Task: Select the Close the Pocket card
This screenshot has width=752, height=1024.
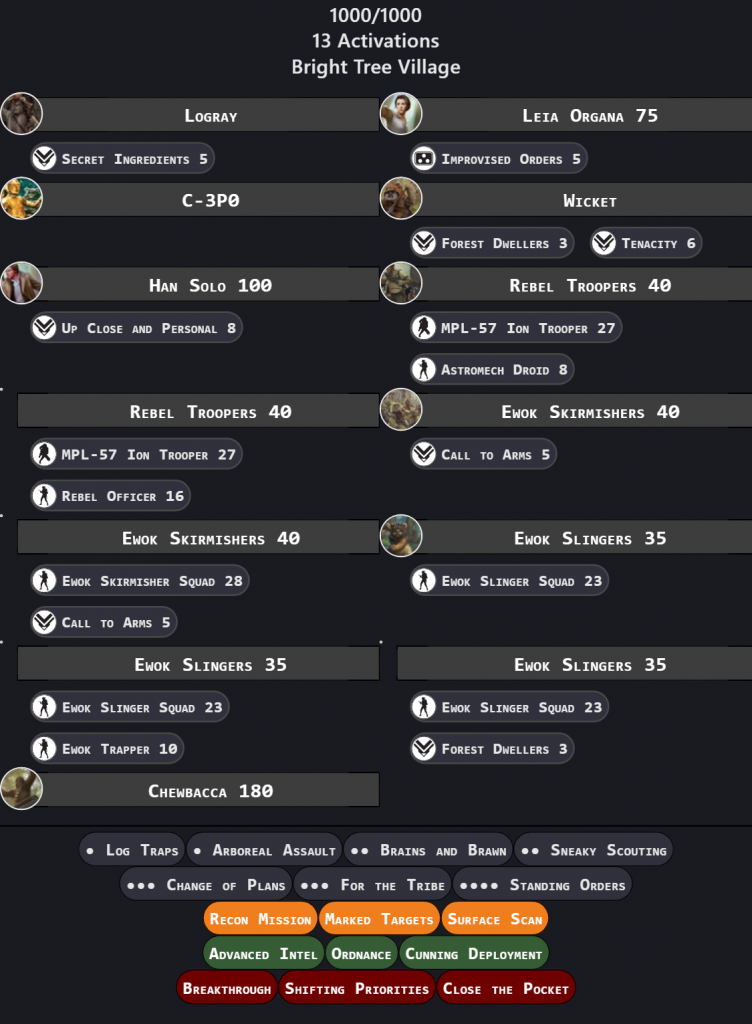Action: (505, 989)
